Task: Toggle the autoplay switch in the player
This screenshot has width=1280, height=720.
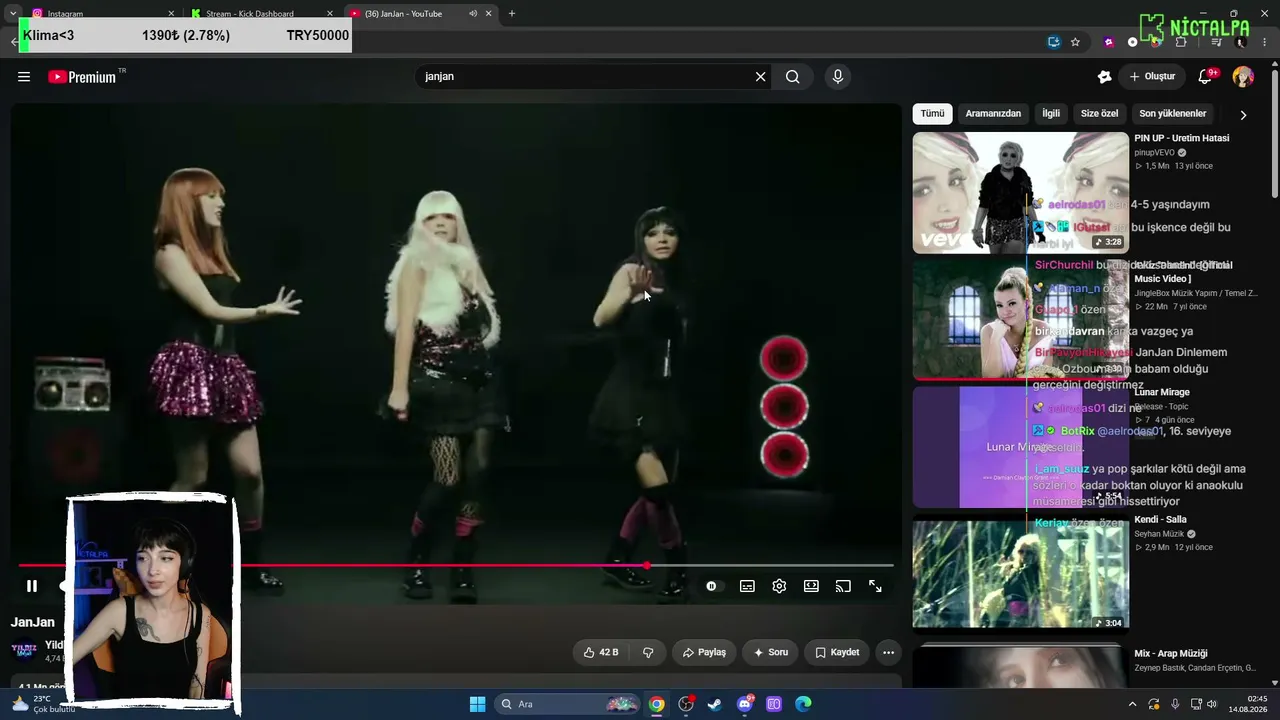Action: (x=712, y=586)
